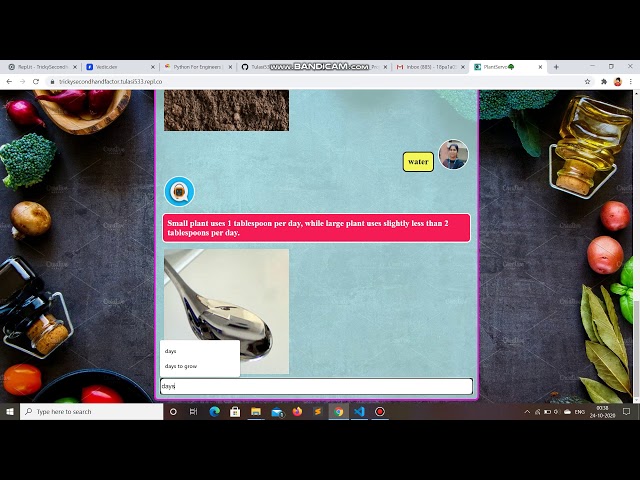
Task: Click the user profile photo in chat
Action: pos(453,154)
